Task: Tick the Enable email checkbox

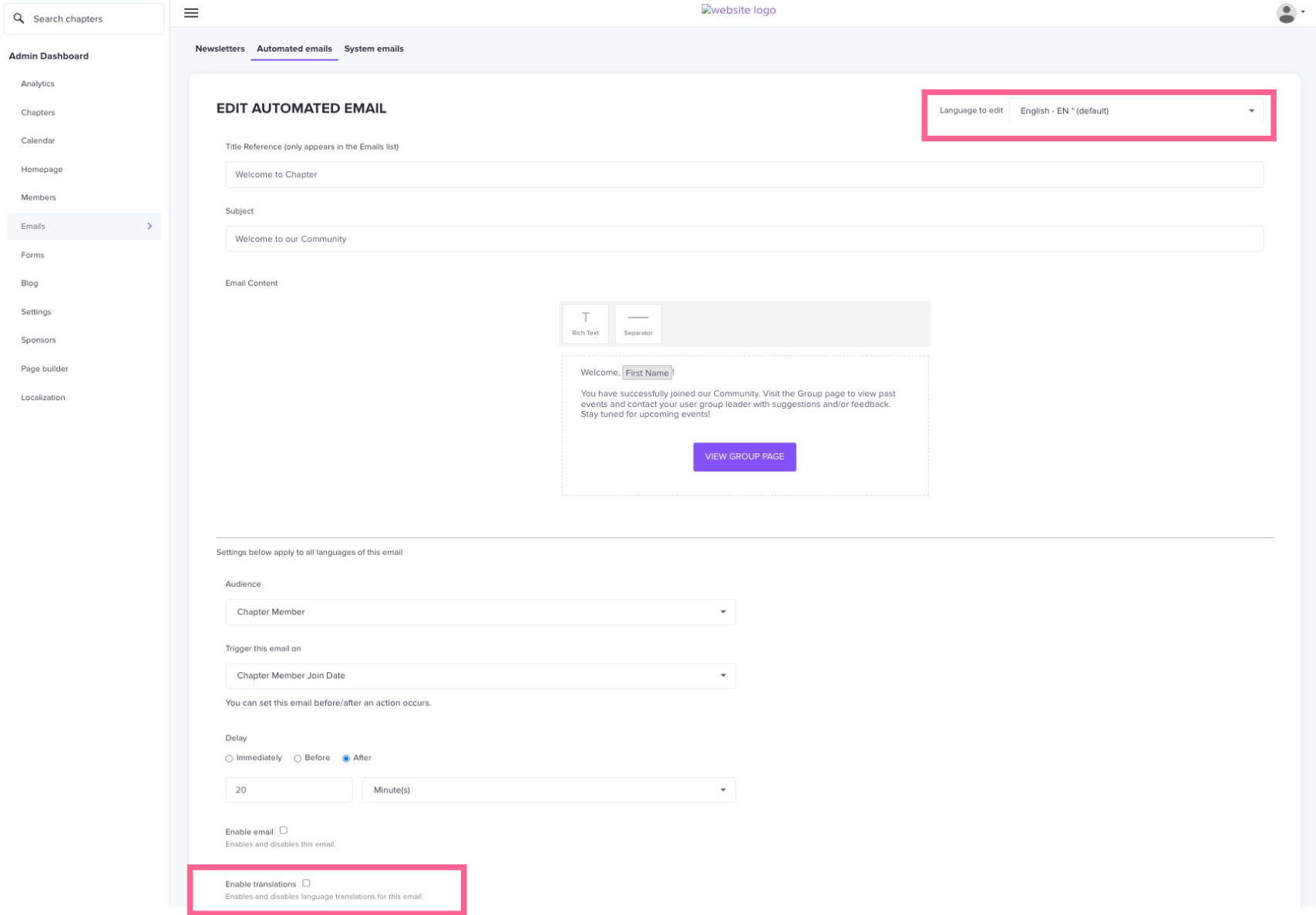Action: [284, 830]
